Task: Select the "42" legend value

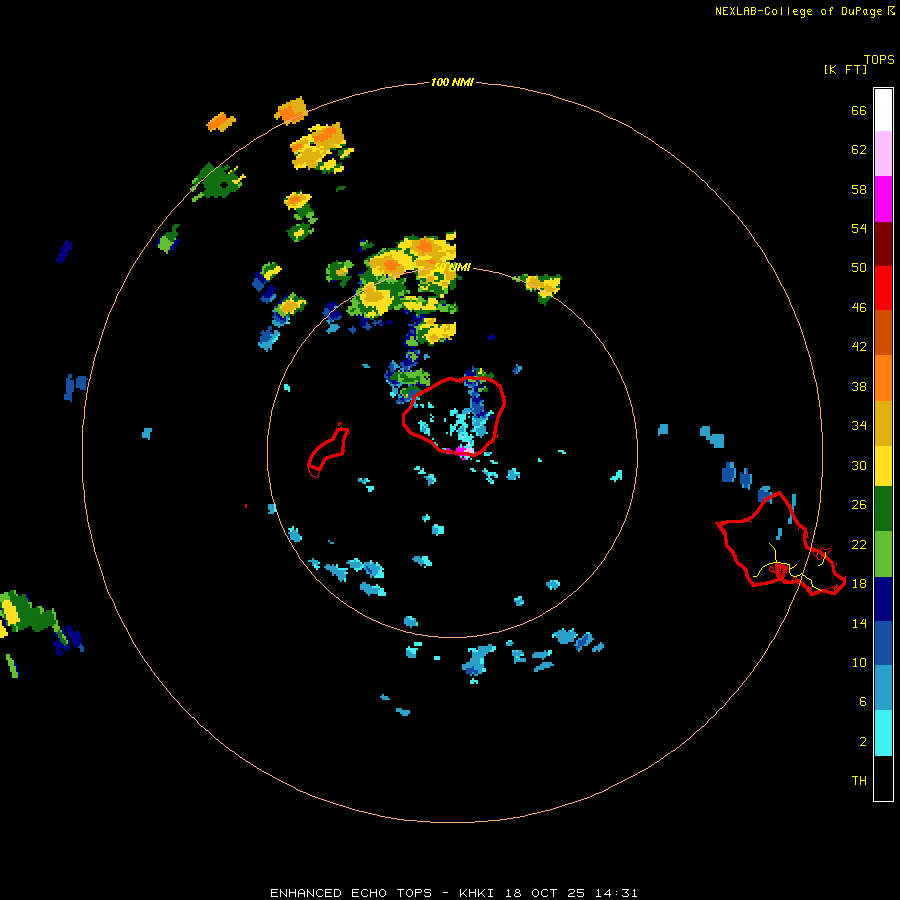Action: coord(859,347)
